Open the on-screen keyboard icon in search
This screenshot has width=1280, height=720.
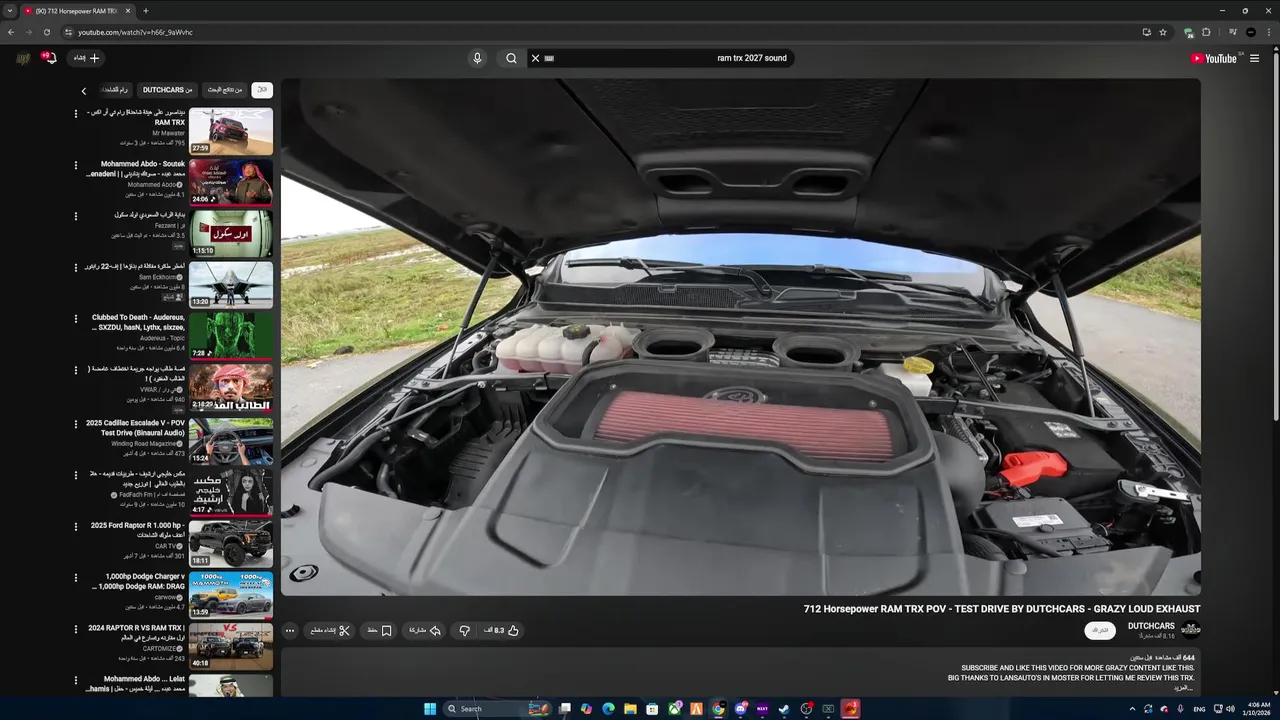[x=549, y=58]
